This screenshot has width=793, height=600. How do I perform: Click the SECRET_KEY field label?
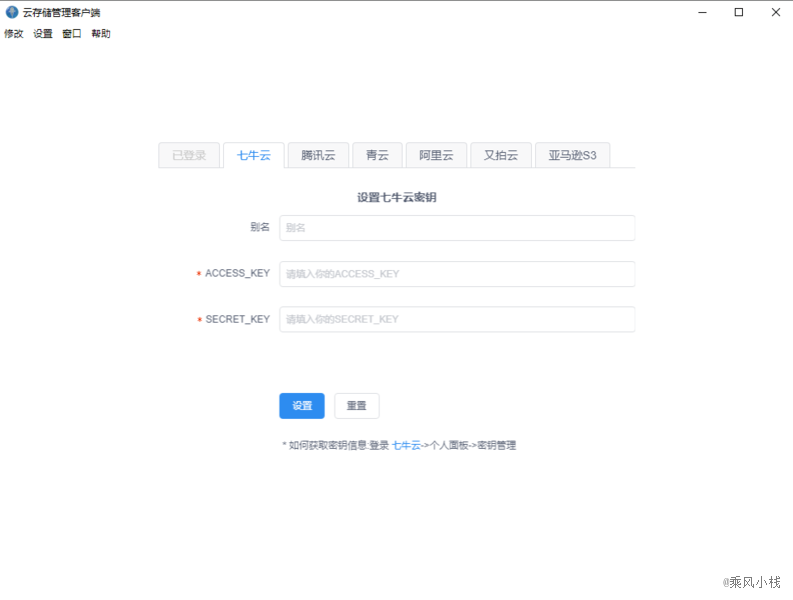[238, 319]
